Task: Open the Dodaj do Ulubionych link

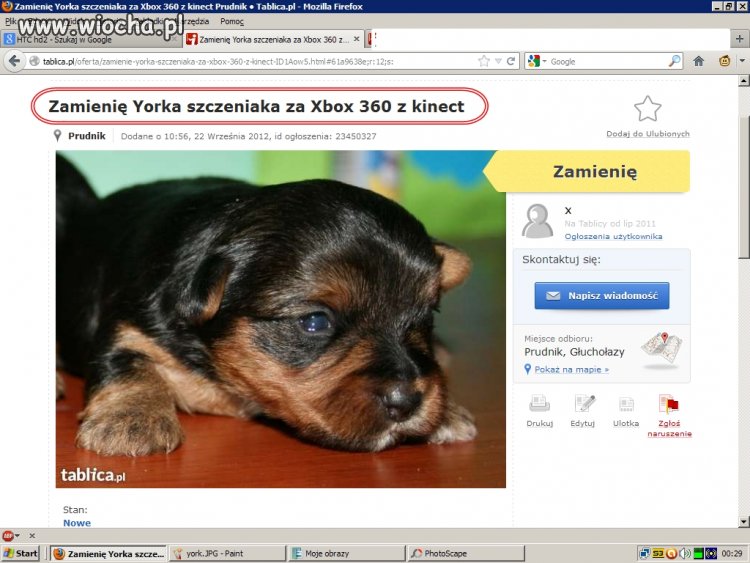Action: (648, 134)
